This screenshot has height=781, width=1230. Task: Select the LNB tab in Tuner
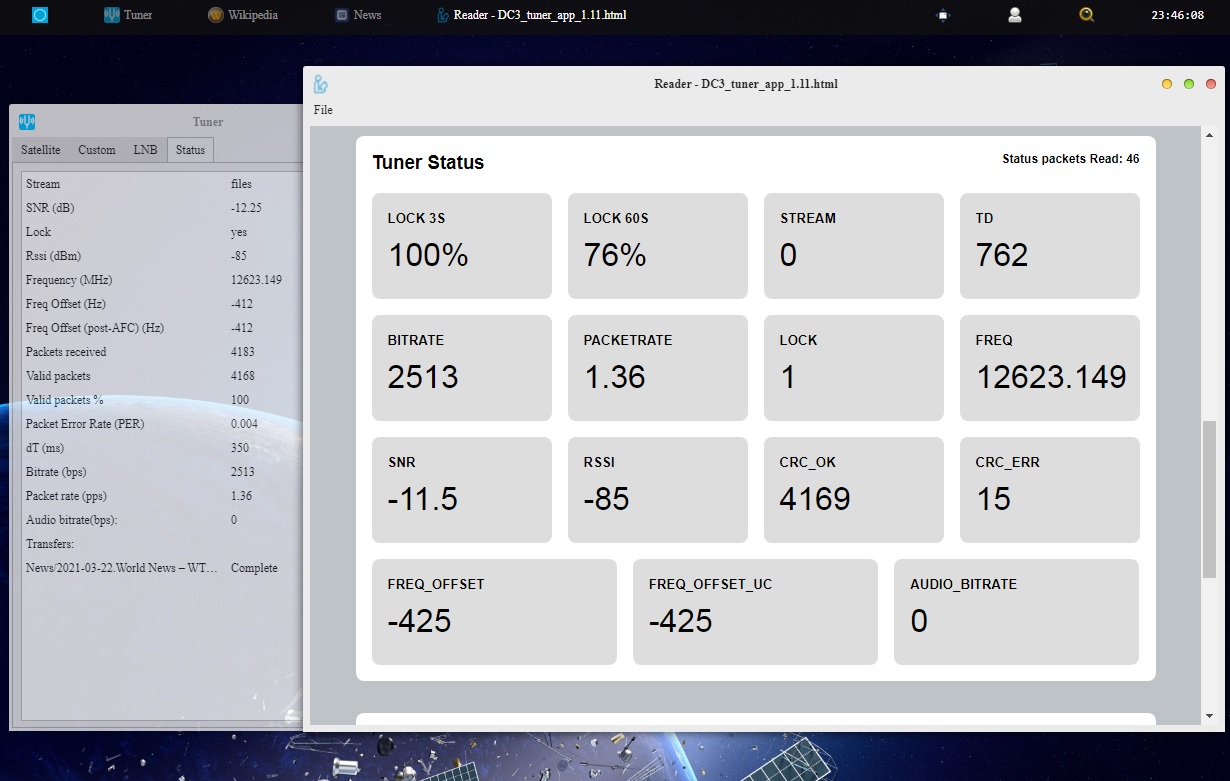145,150
